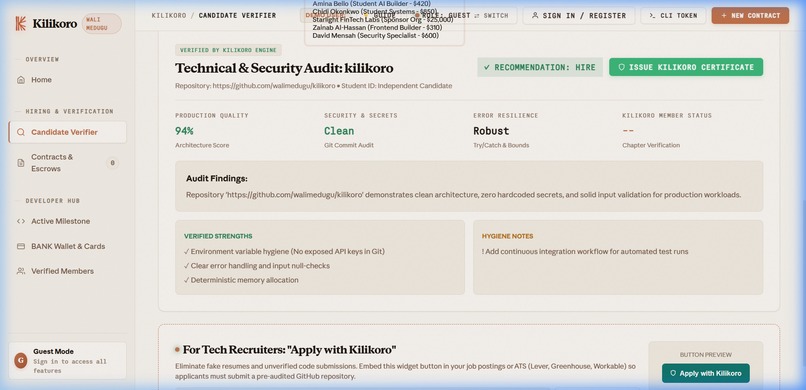Screen dimensions: 806x390
Task: Click the Apply with Kilikoro preview button
Action: click(706, 373)
